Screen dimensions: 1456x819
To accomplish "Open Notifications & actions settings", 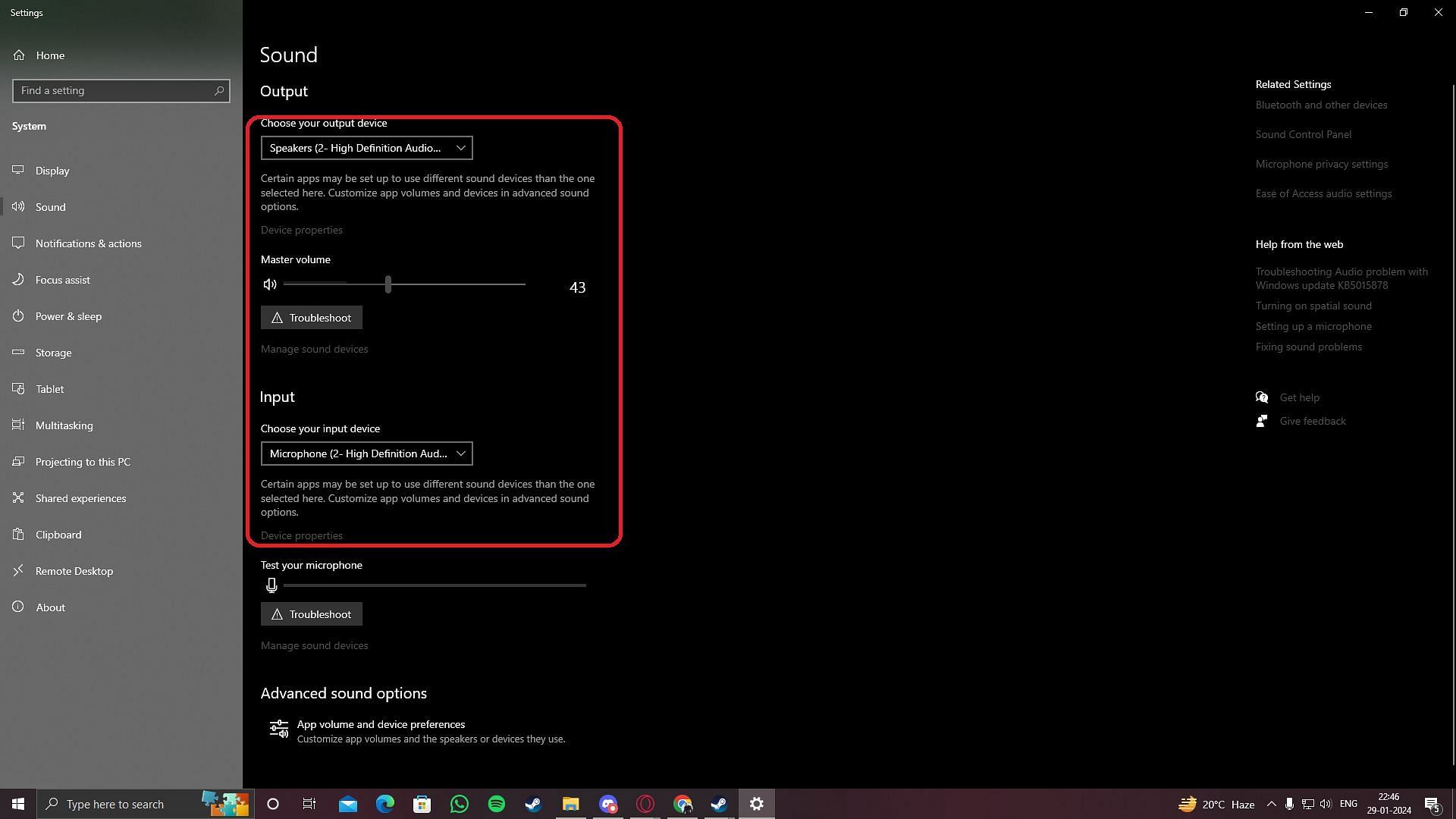I will coord(121,243).
